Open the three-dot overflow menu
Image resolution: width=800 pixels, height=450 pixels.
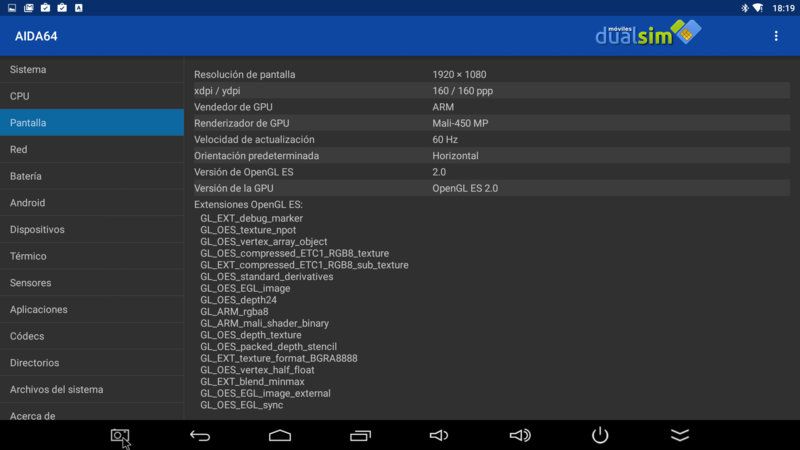click(x=776, y=36)
